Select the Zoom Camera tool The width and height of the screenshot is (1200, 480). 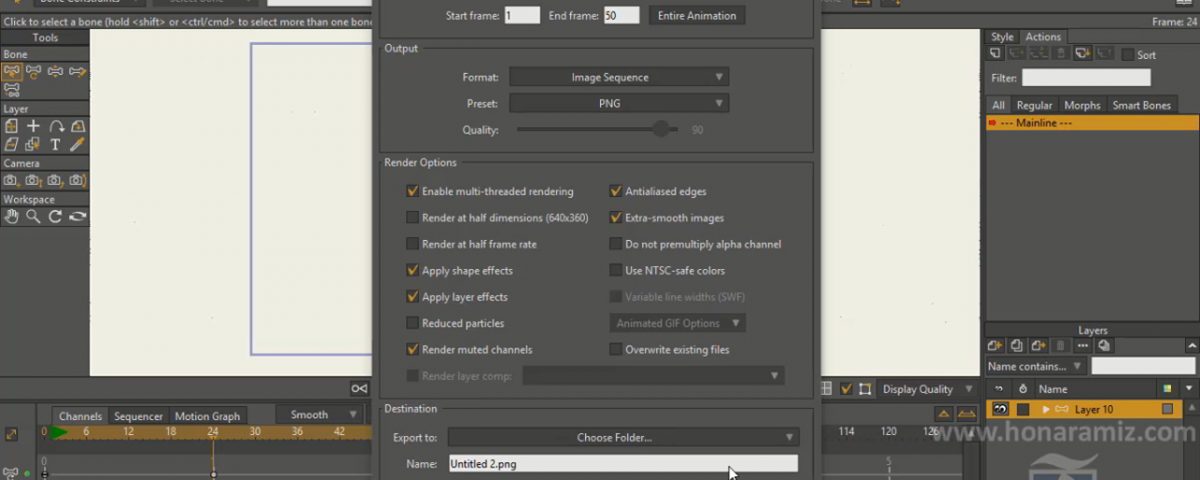(x=34, y=181)
